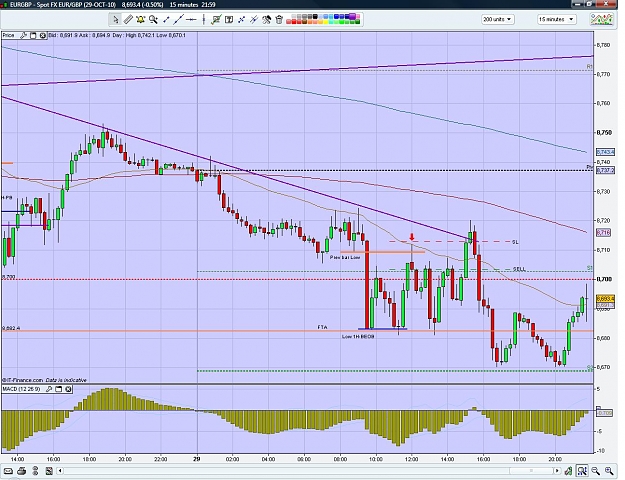Click the green hand icon in bottom bar
This screenshot has height=480, width=625.
click(568, 471)
